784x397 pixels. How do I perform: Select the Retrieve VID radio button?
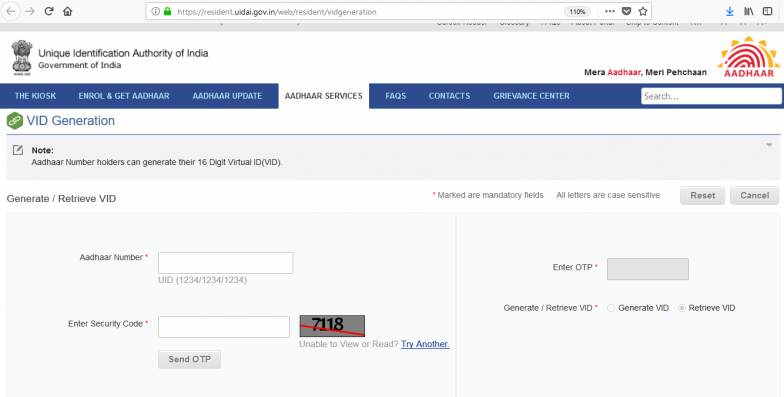[x=682, y=308]
